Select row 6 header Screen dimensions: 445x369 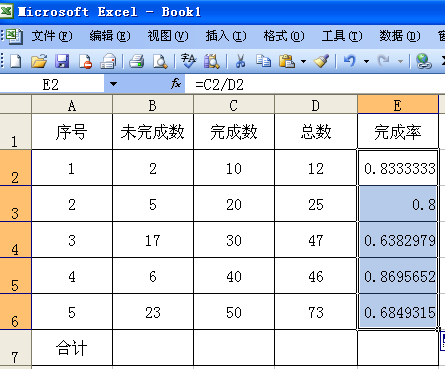click(x=15, y=312)
